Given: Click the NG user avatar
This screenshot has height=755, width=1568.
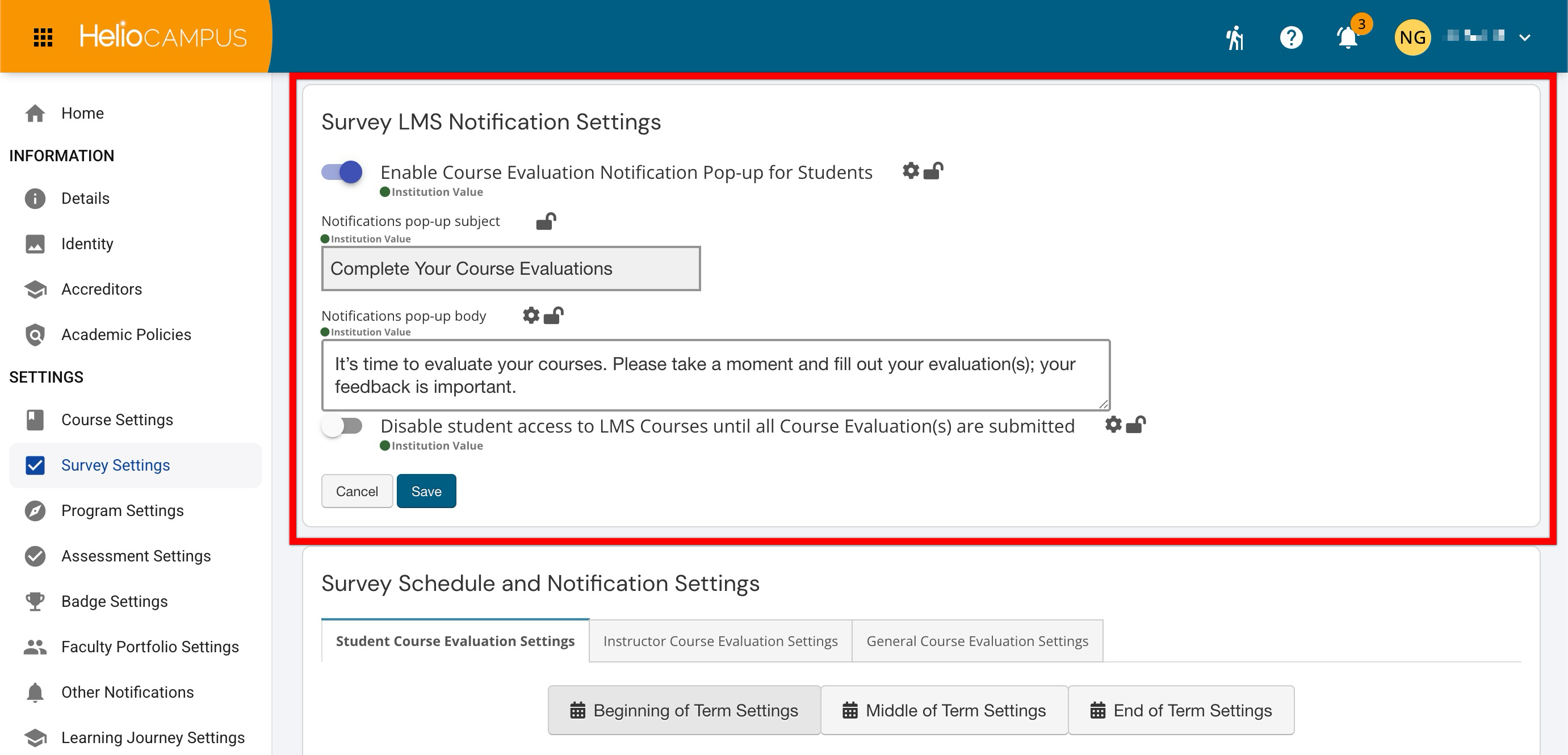Looking at the screenshot, I should [x=1412, y=37].
